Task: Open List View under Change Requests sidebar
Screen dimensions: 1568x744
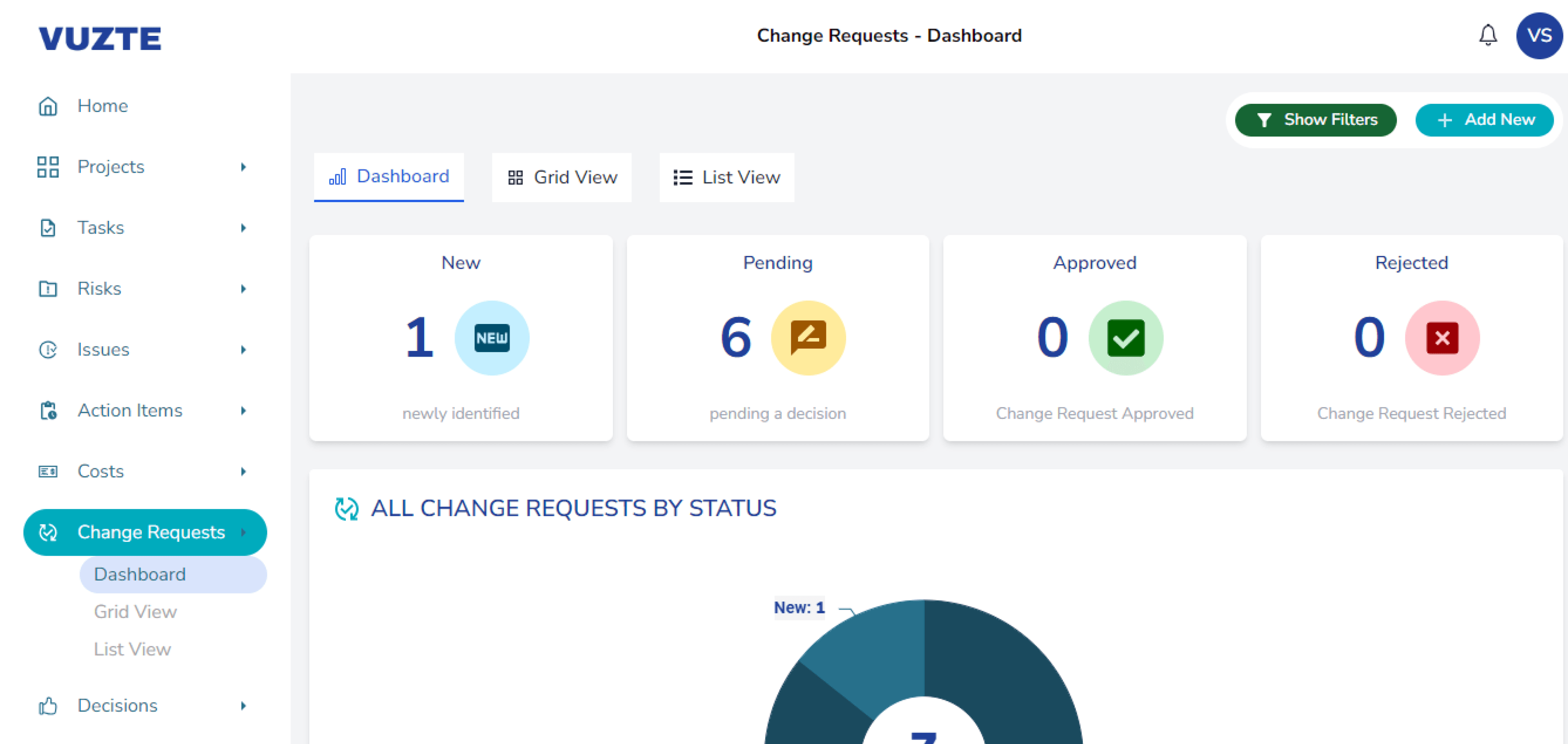Action: point(132,649)
